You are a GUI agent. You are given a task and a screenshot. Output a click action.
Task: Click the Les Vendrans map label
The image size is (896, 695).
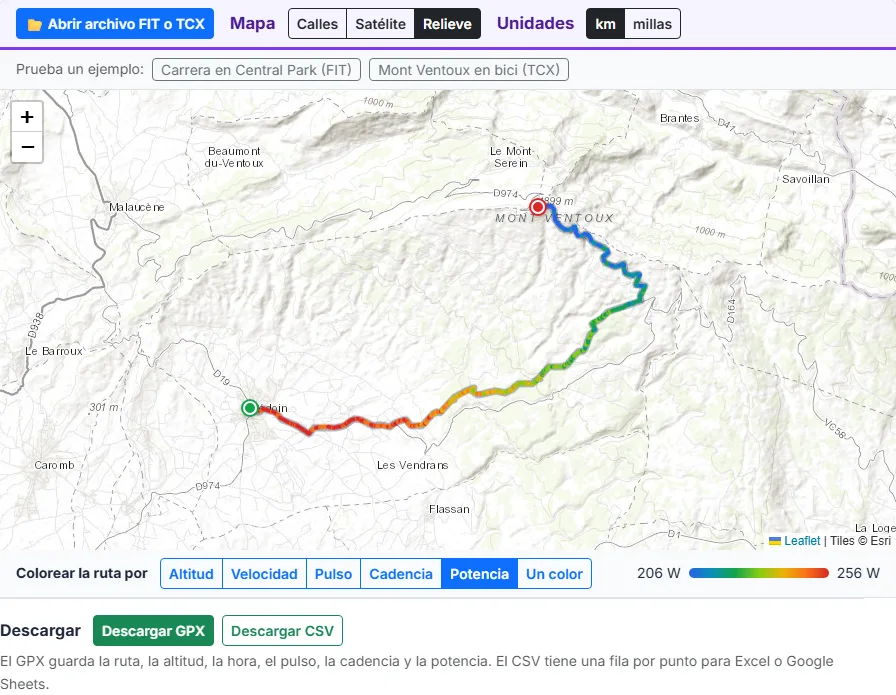coord(413,465)
